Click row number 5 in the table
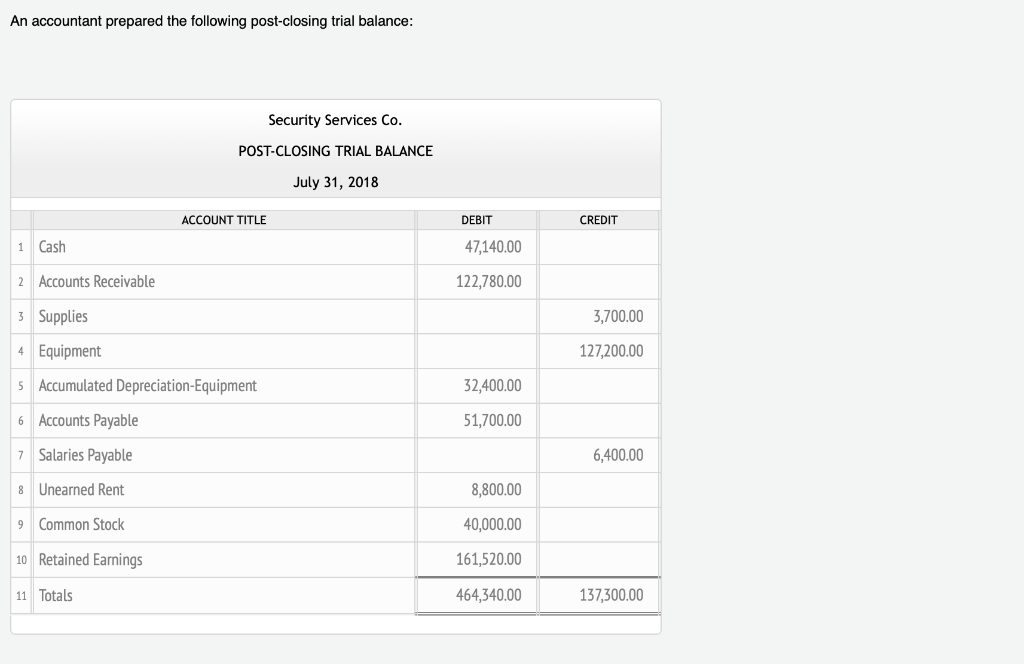Viewport: 1024px width, 664px height. (x=21, y=386)
